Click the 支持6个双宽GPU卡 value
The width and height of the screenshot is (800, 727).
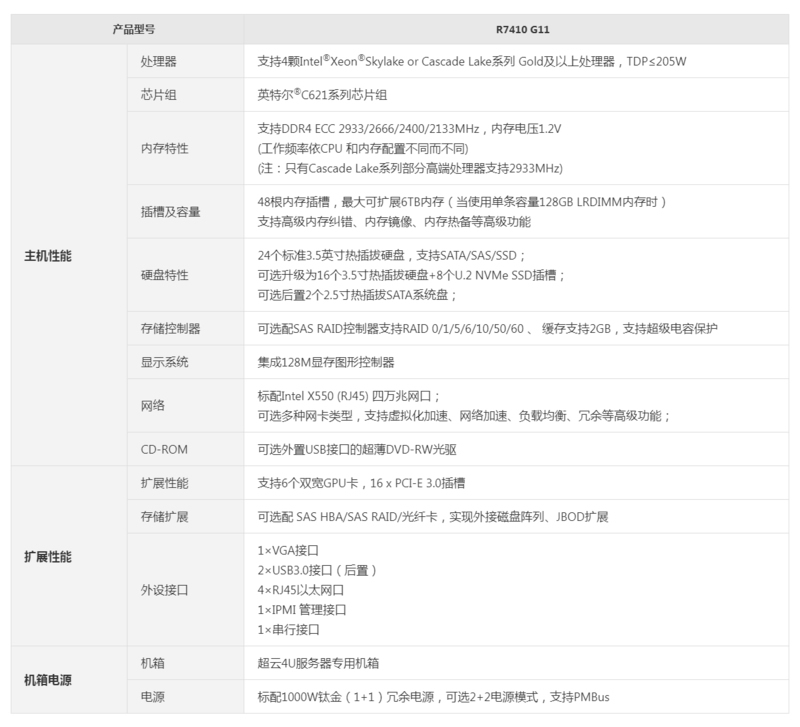361,483
